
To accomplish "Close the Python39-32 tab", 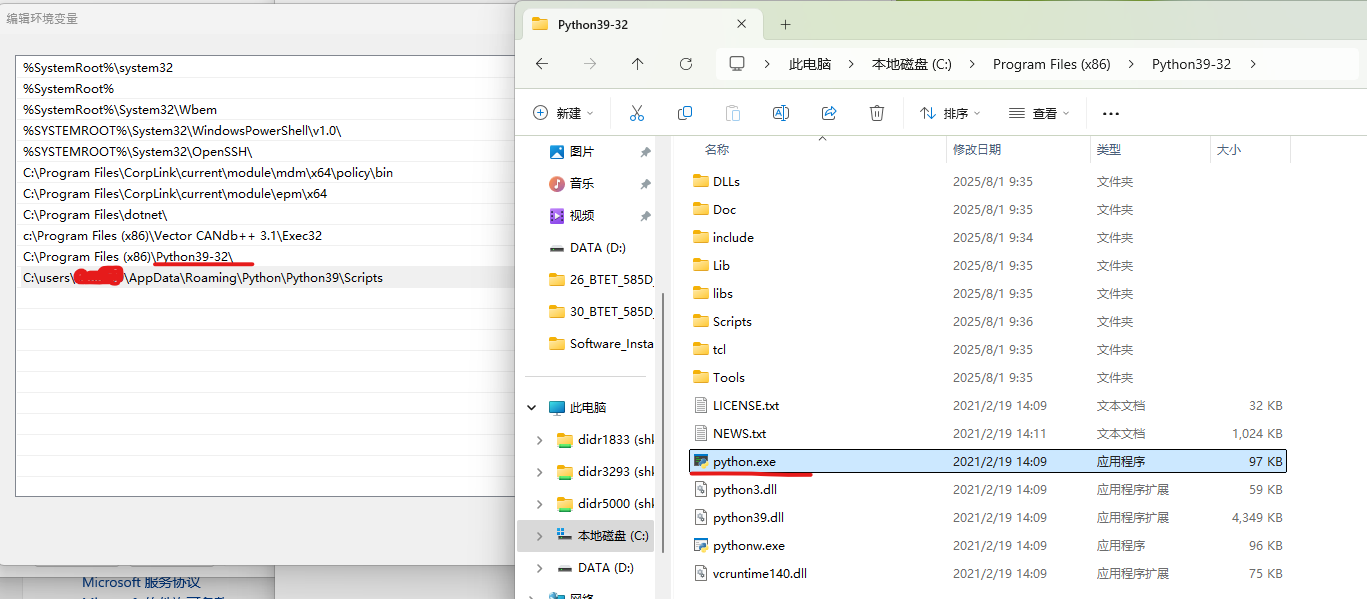I will pos(742,24).
